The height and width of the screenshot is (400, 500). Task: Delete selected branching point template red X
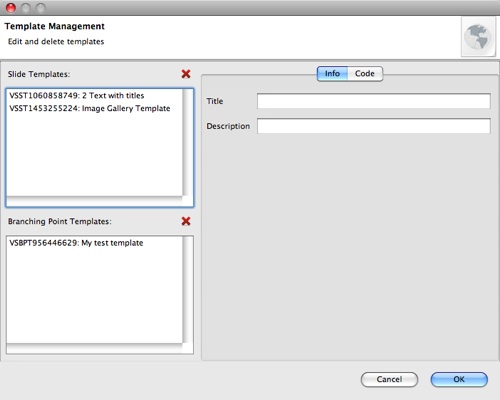186,221
